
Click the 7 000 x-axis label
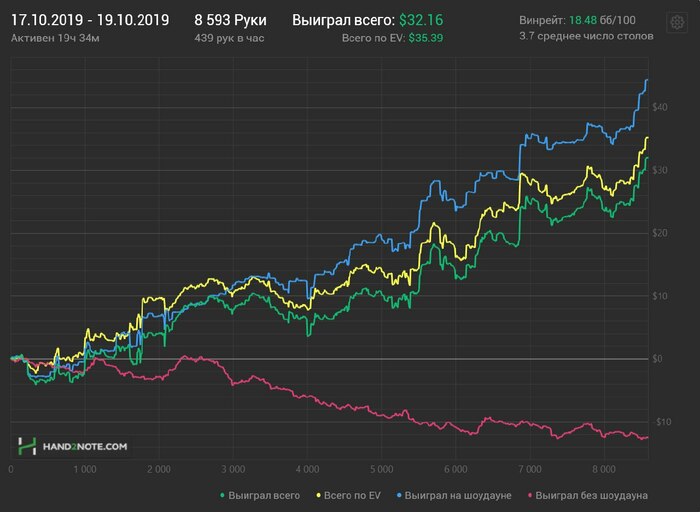[529, 469]
